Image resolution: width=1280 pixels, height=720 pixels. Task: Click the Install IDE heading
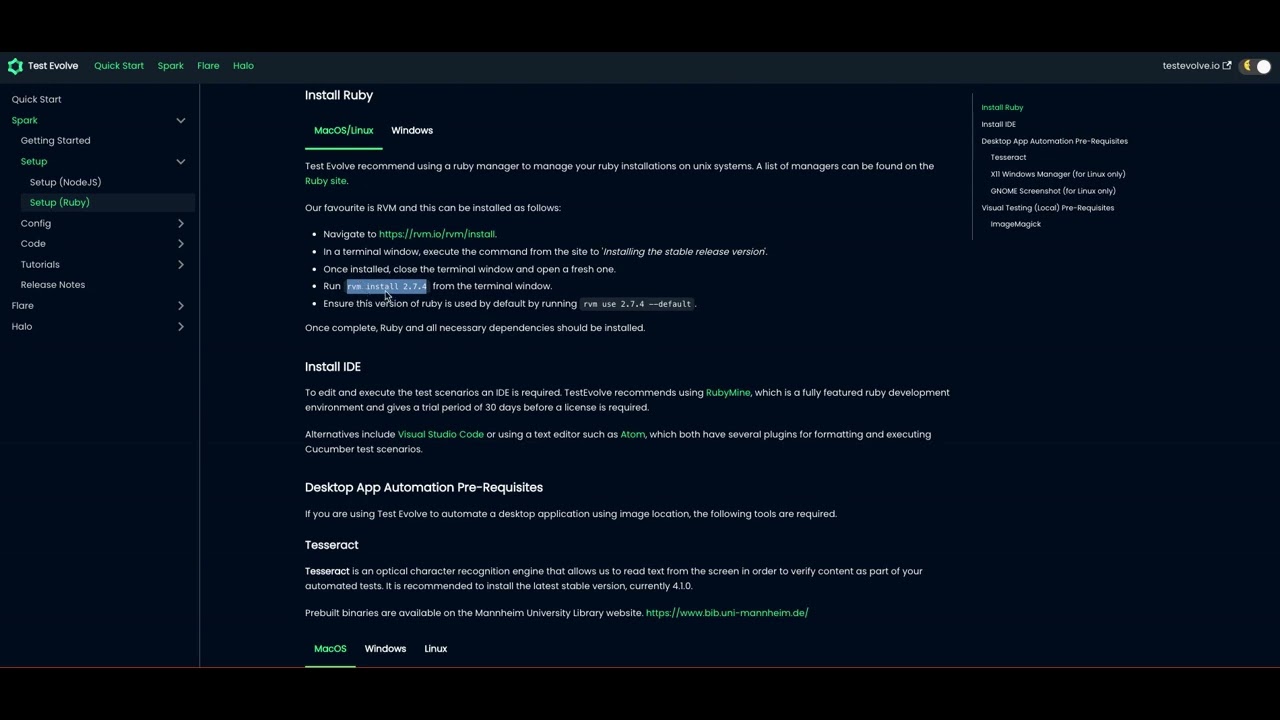[x=333, y=367]
